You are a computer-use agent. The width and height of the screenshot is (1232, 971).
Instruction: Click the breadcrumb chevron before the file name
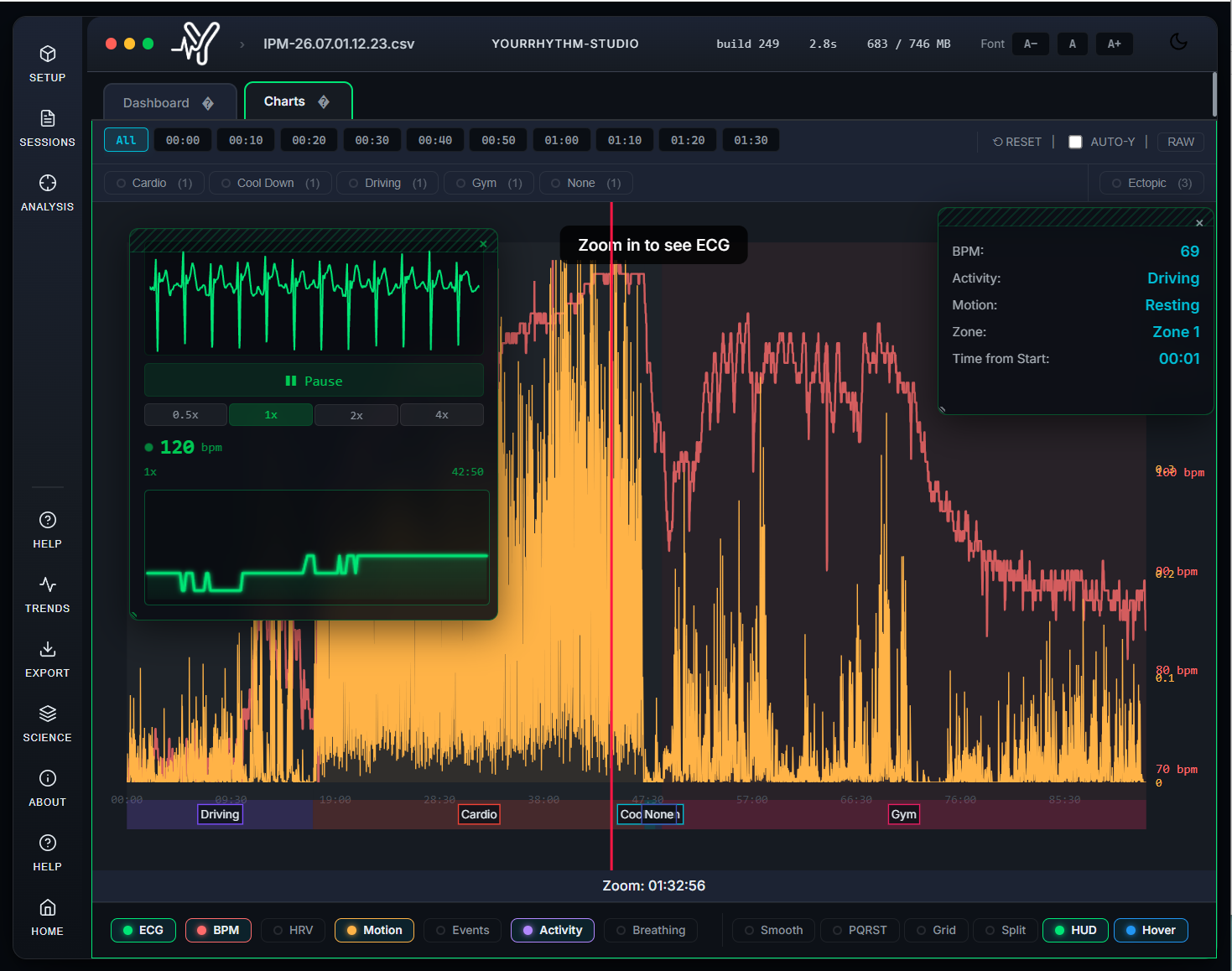(242, 44)
